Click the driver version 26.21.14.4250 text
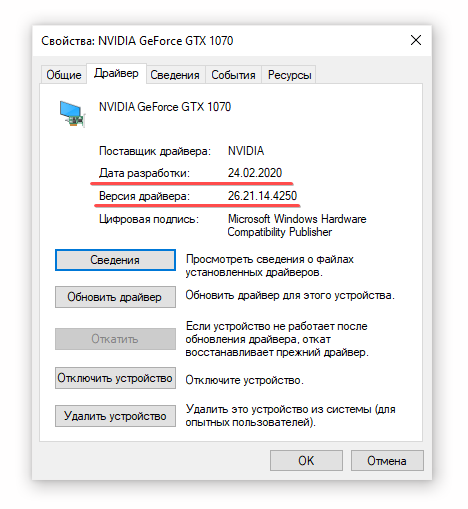Image resolution: width=468 pixels, height=509 pixels. pos(262,196)
